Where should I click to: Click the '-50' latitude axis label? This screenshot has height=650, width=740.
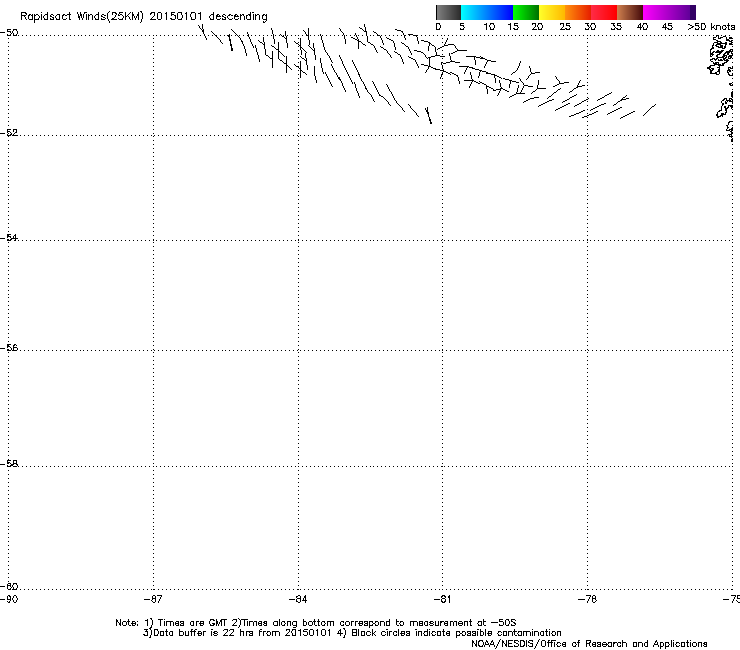9,33
